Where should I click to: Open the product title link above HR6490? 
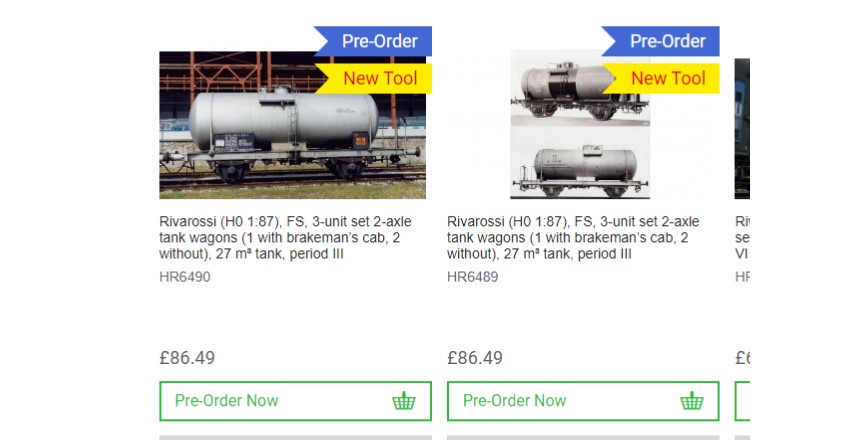pyautogui.click(x=285, y=237)
